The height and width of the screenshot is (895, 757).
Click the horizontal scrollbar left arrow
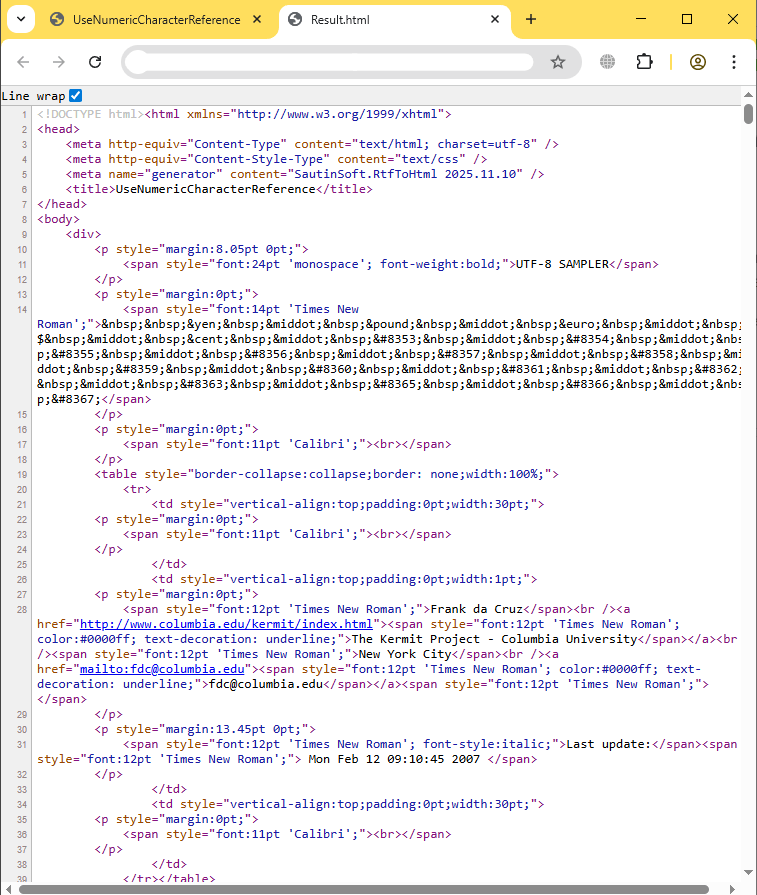tap(8, 889)
